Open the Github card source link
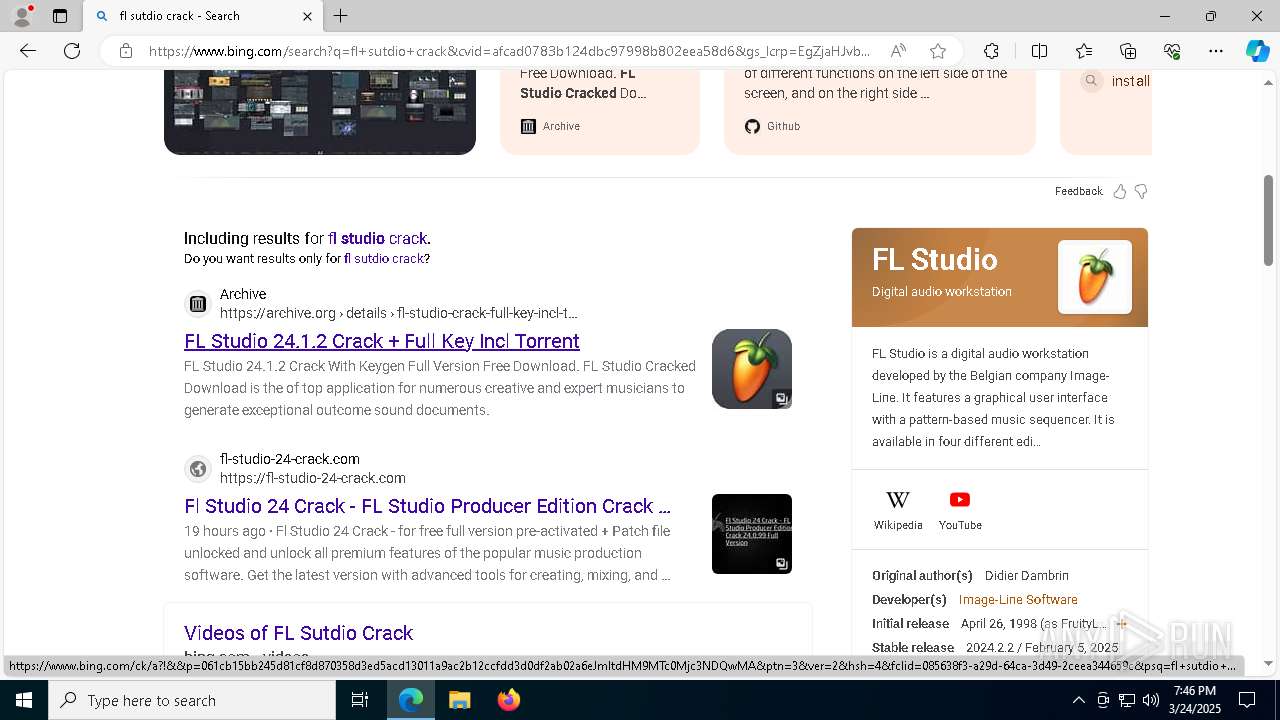 pyautogui.click(x=772, y=126)
